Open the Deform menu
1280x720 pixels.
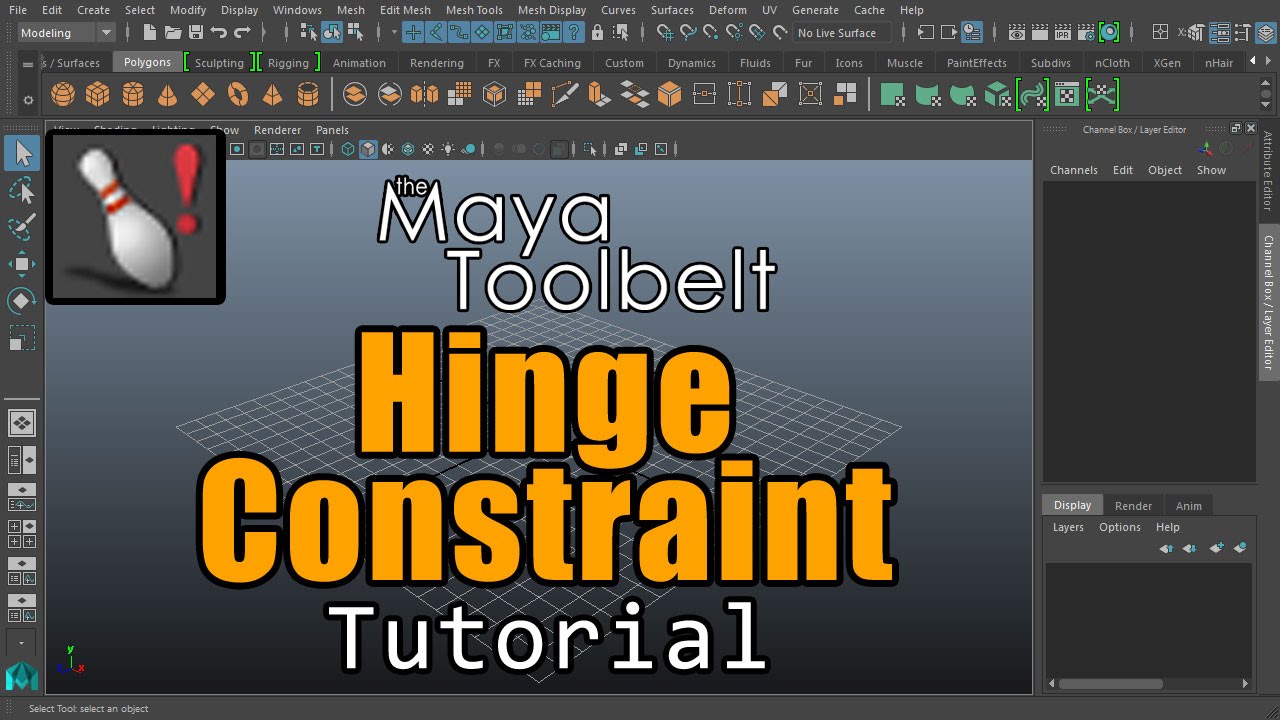pyautogui.click(x=727, y=10)
